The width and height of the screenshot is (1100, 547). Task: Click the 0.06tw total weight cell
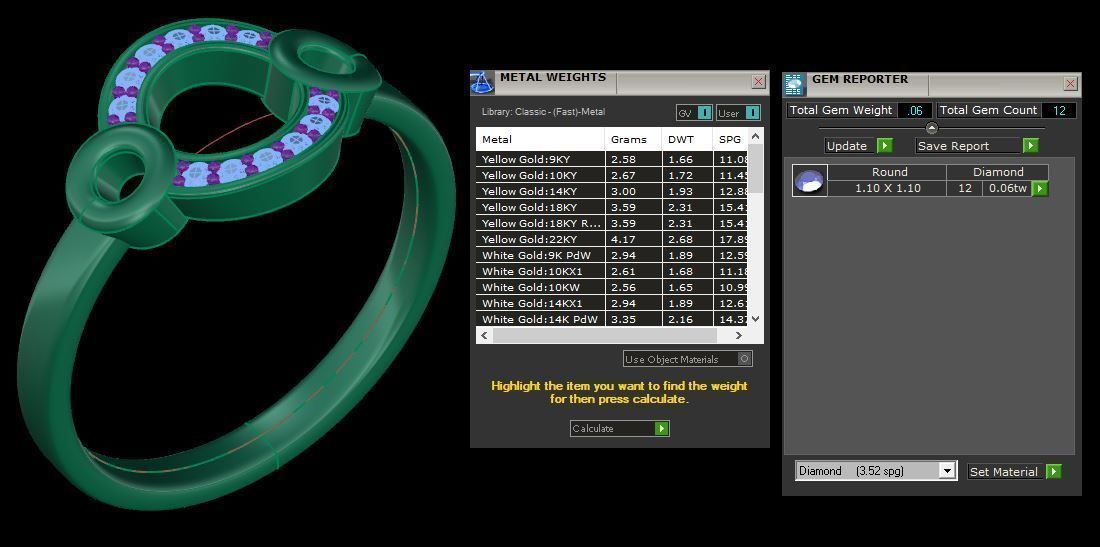point(1007,189)
